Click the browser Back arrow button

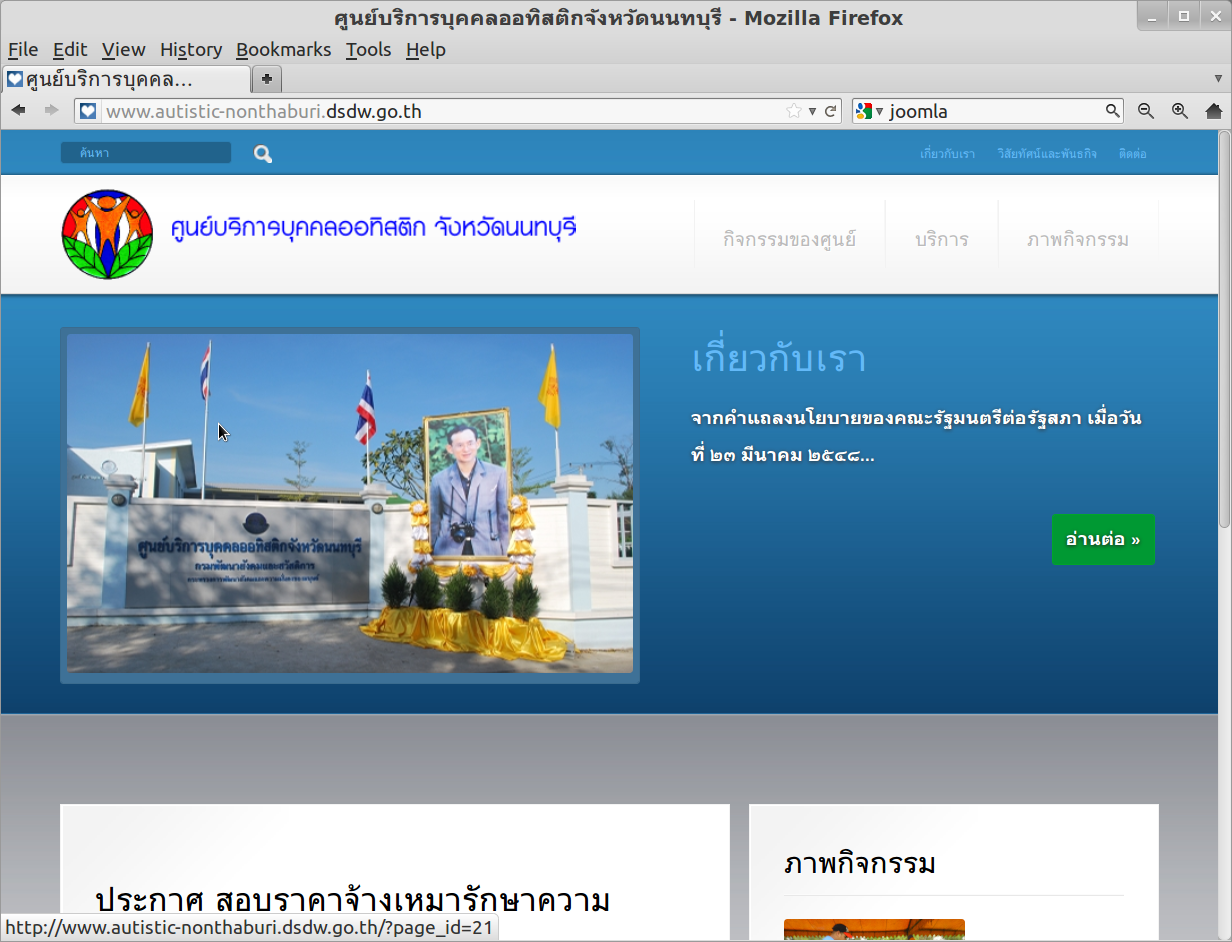[x=19, y=111]
